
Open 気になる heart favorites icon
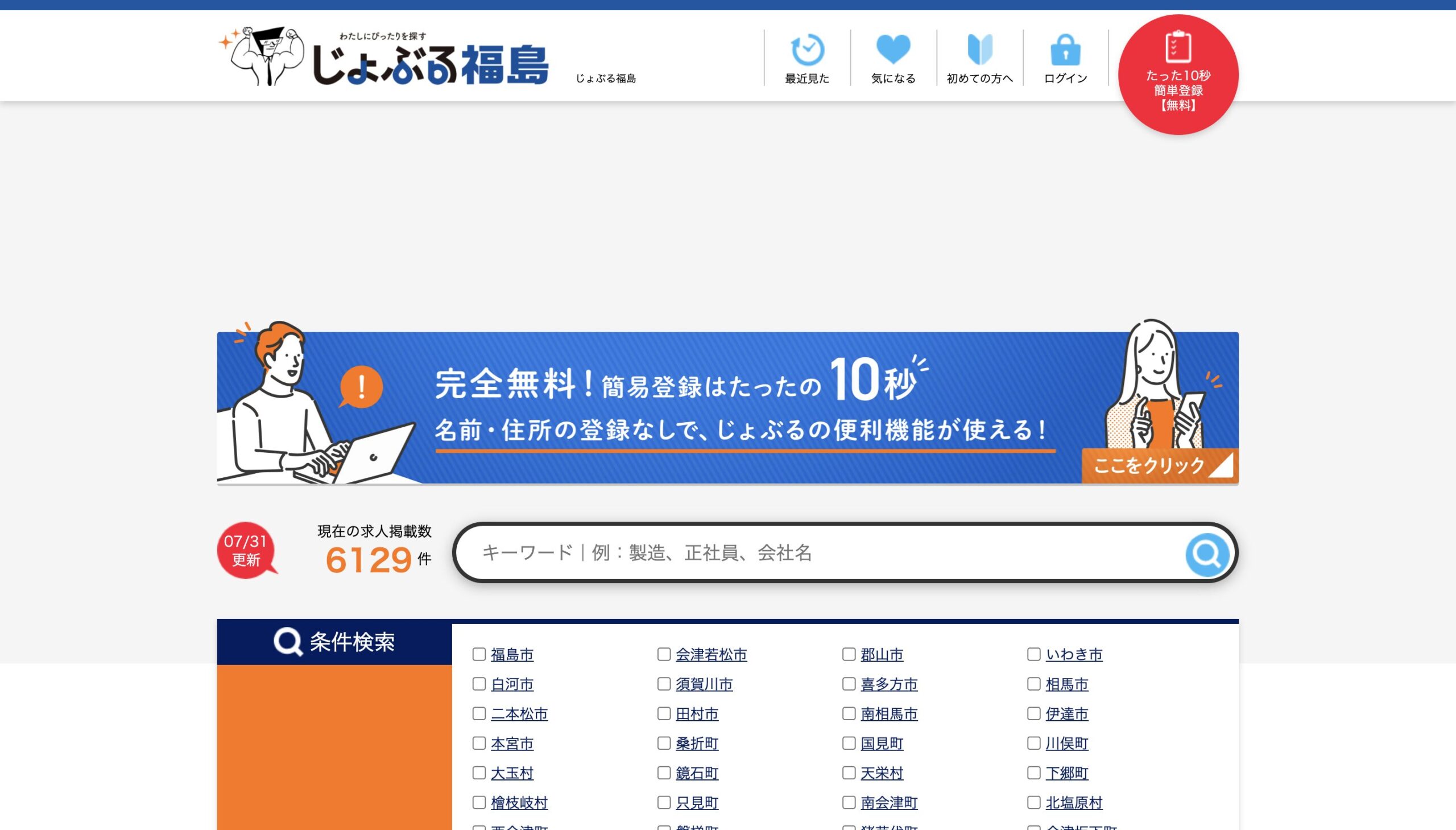(x=893, y=50)
